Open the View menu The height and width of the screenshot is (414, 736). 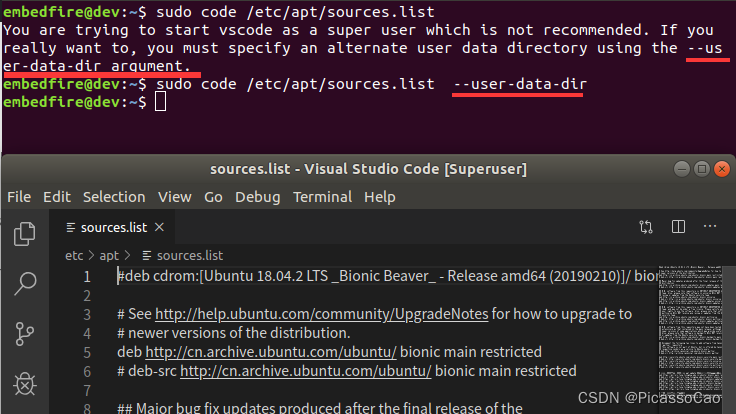175,197
